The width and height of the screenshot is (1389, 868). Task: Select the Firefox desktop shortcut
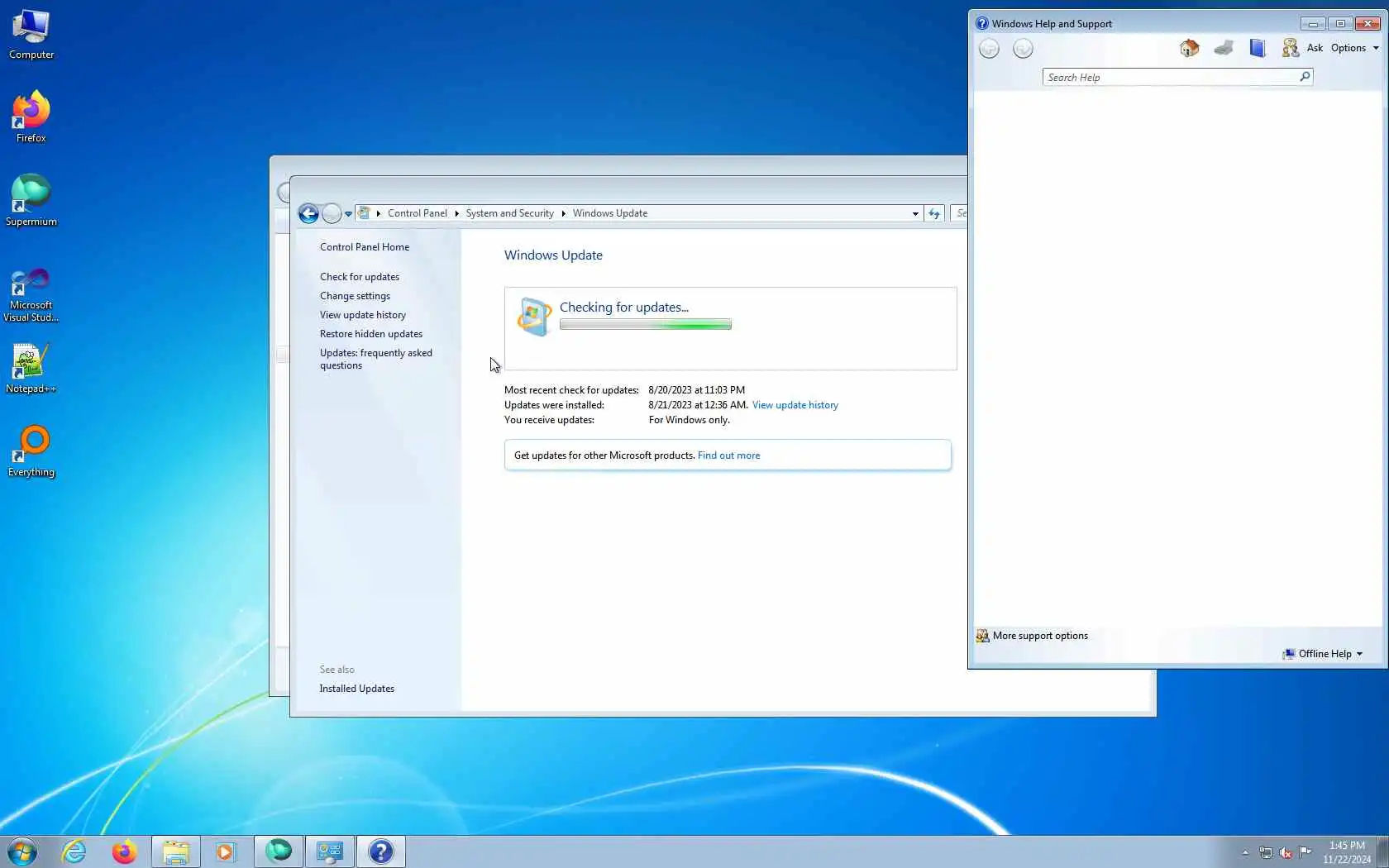(31, 117)
